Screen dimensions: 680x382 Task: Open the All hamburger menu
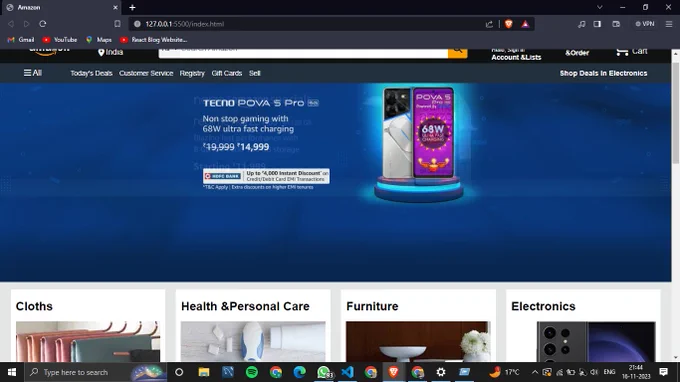point(33,73)
